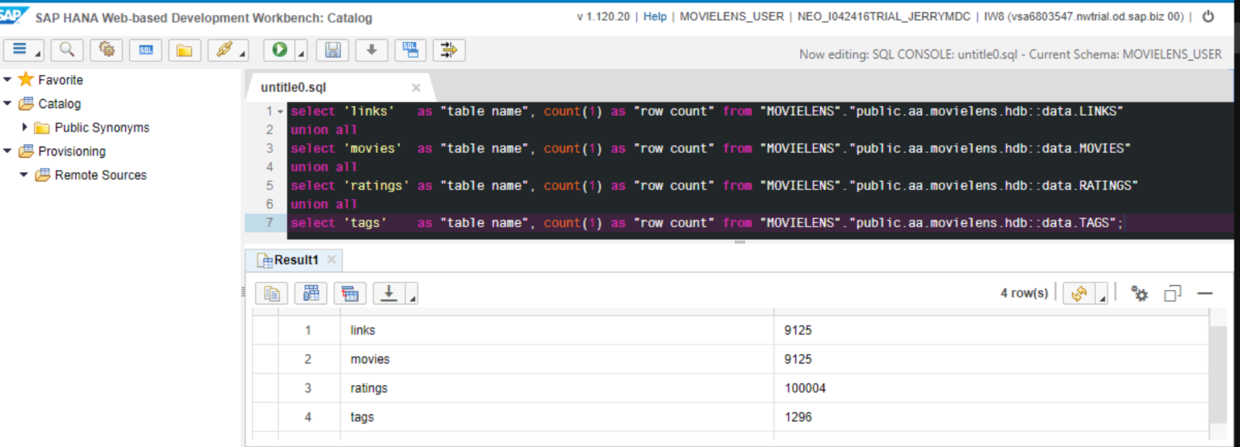The height and width of the screenshot is (447, 1240).
Task: Select Catalog in the navigation tree
Action: click(x=59, y=104)
